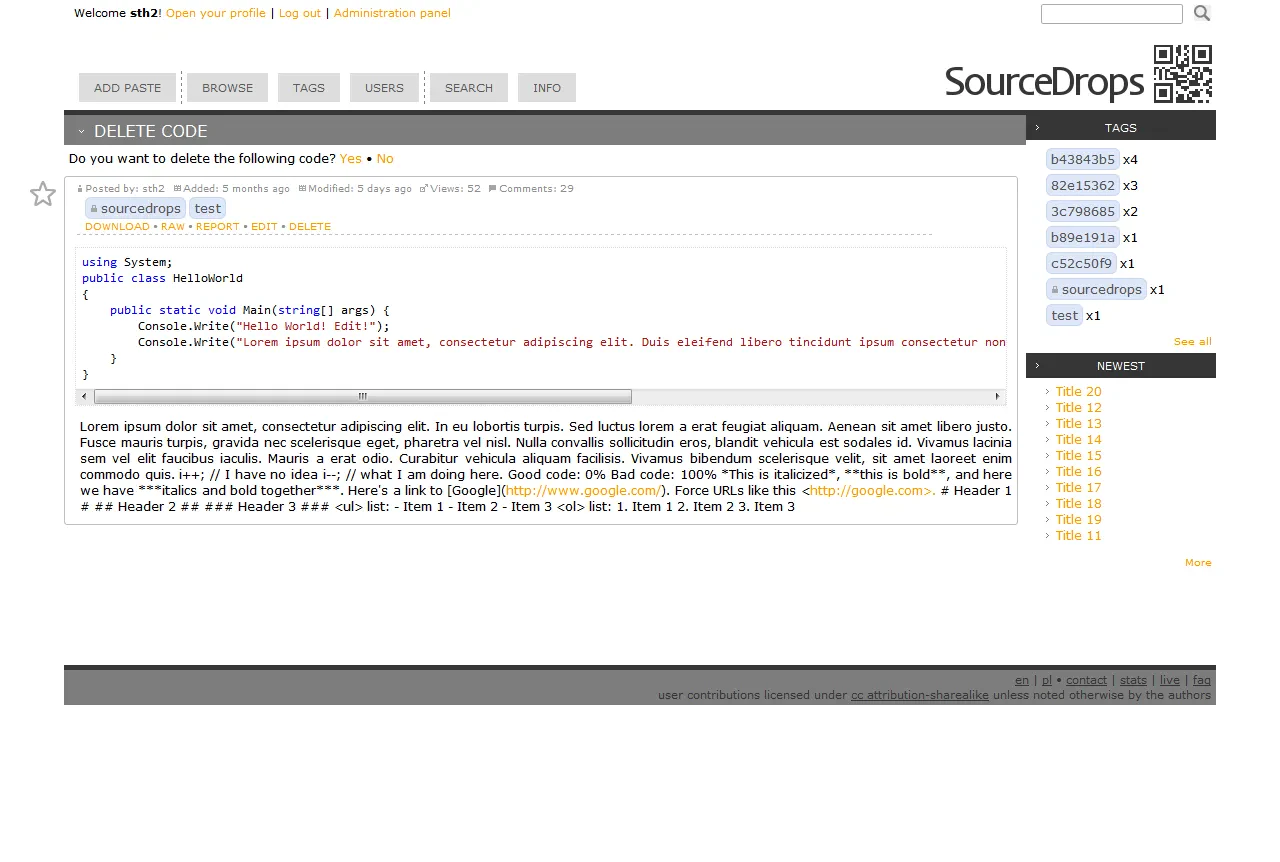Screen dimensions: 1280x862
Task: Click the SourceDrops logo text
Action: (x=1044, y=82)
